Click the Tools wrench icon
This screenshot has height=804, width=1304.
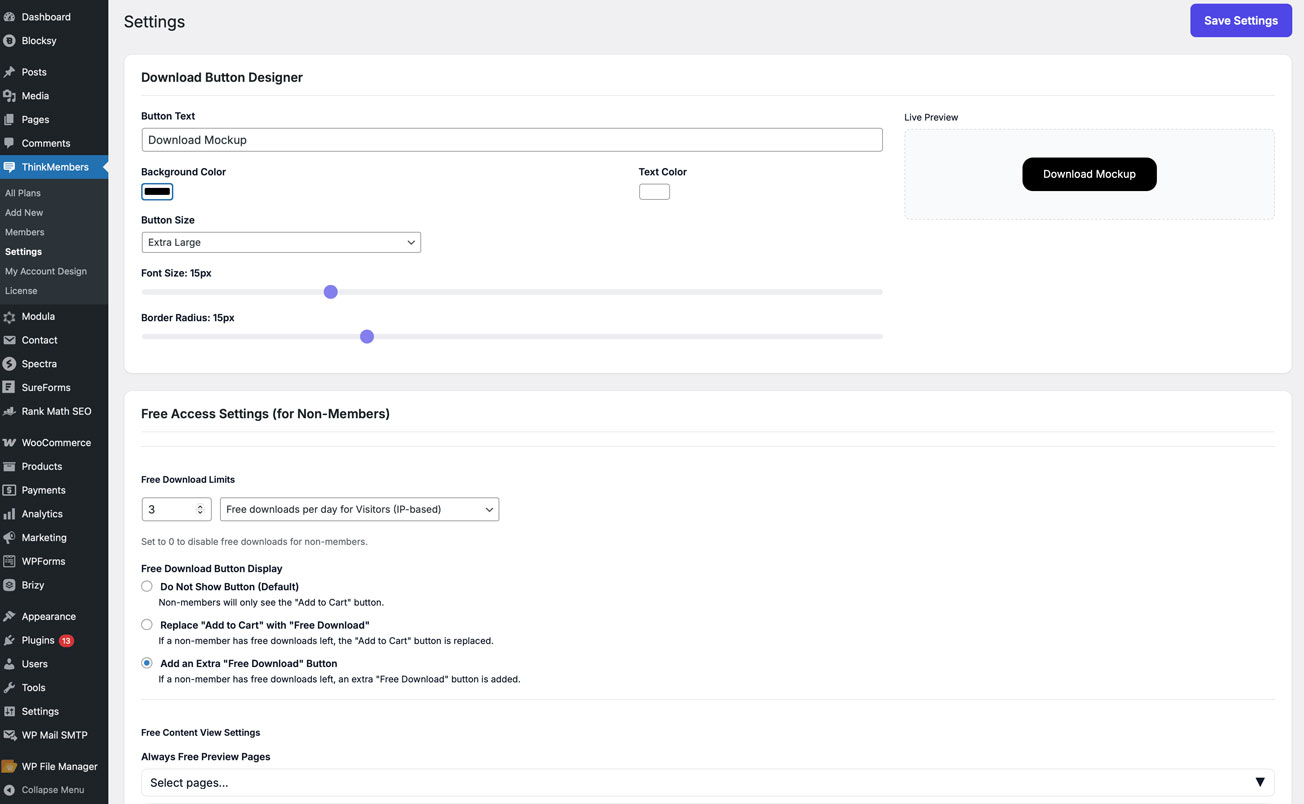[x=9, y=688]
